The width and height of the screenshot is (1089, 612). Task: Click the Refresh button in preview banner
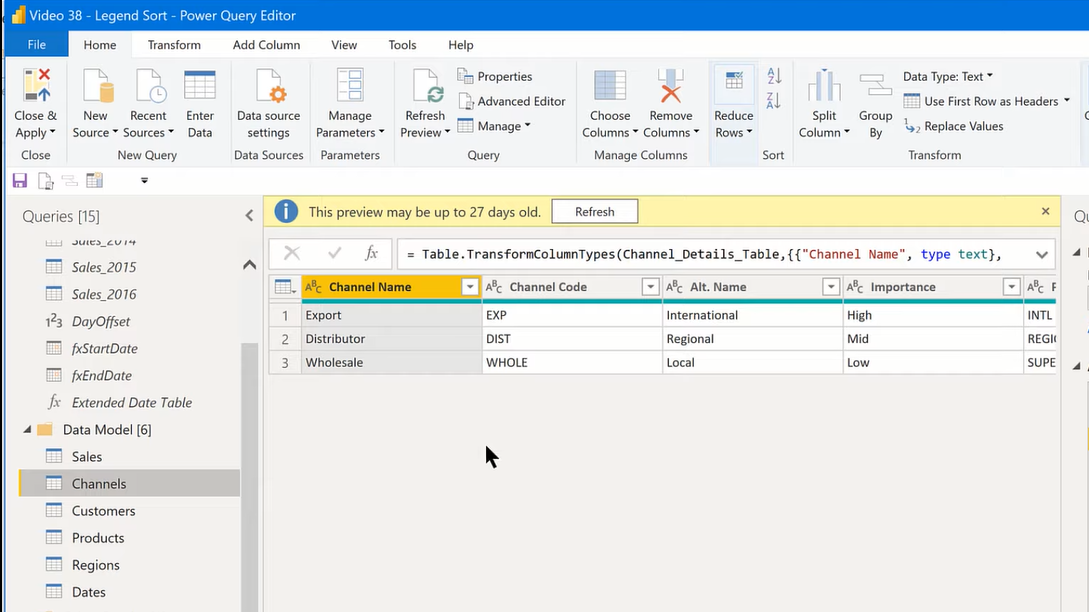(595, 212)
